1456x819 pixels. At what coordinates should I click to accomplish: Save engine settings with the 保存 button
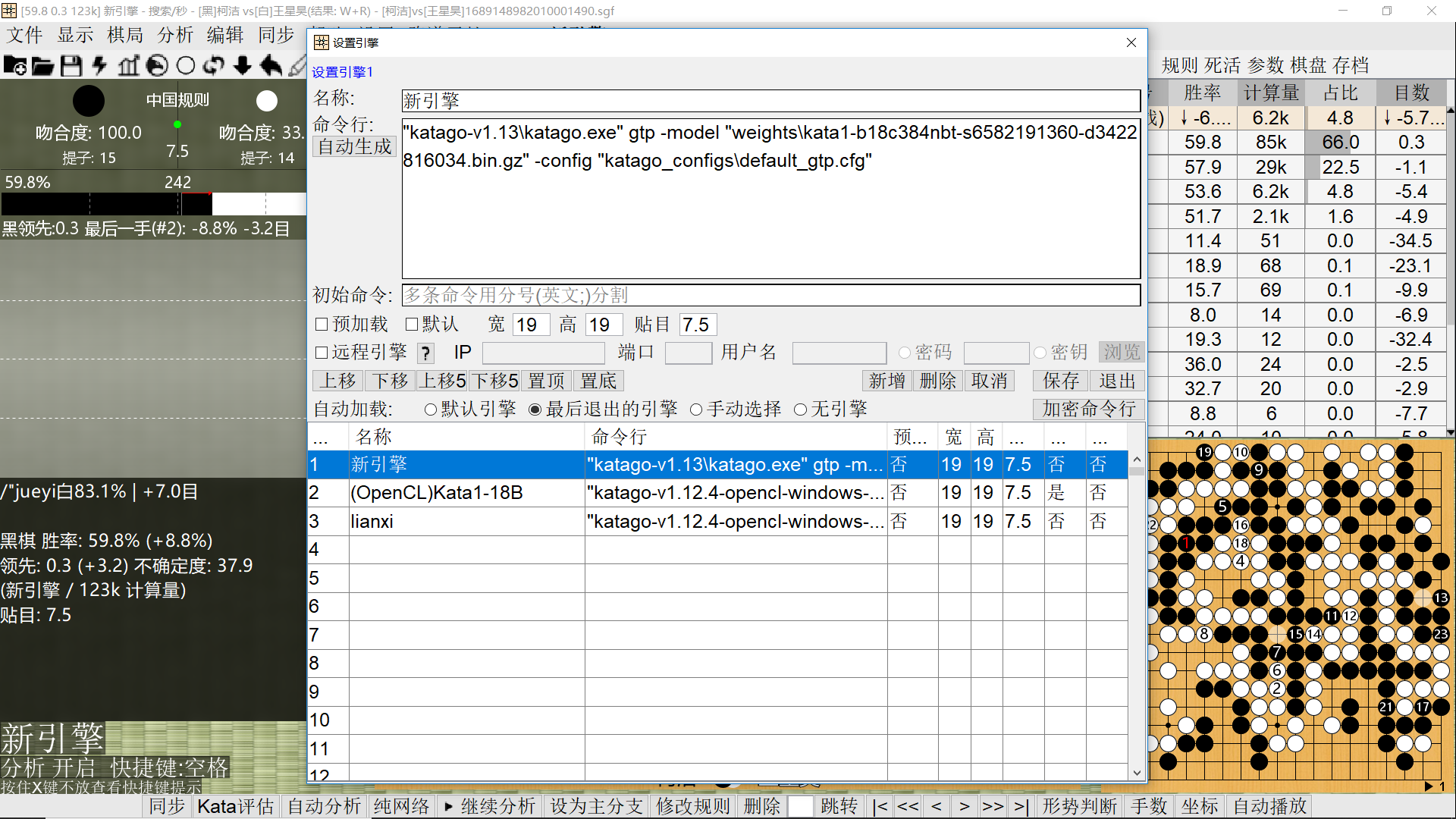1059,380
